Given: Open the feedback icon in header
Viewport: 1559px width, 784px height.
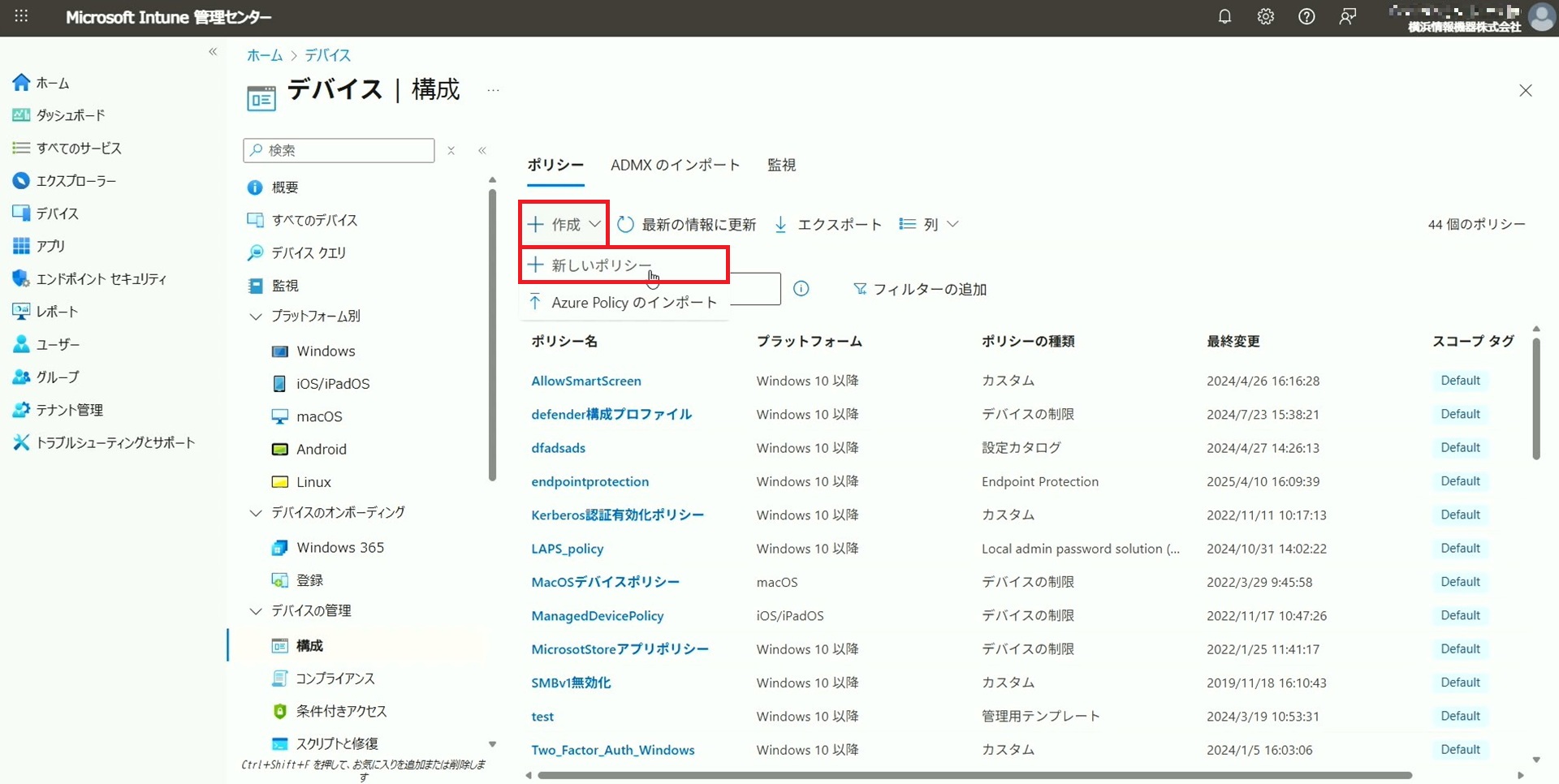Looking at the screenshot, I should click(x=1348, y=16).
